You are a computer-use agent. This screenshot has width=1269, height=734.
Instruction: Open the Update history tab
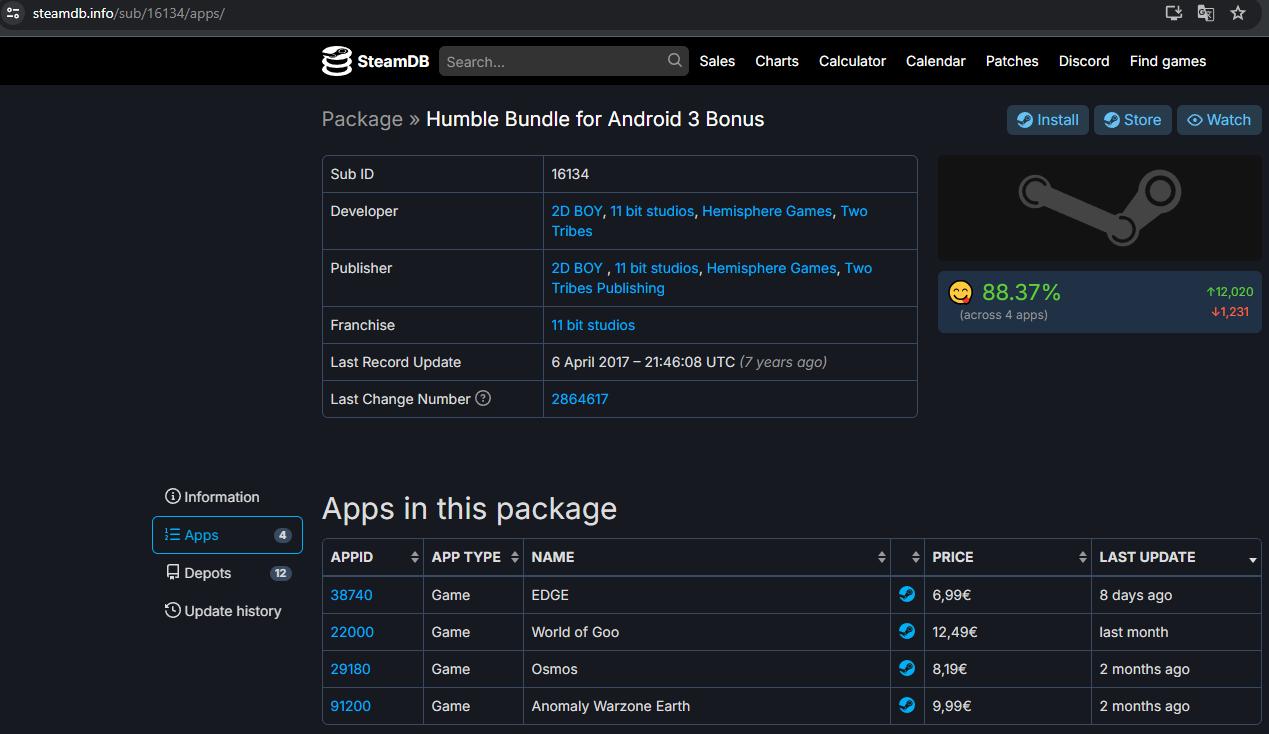232,611
